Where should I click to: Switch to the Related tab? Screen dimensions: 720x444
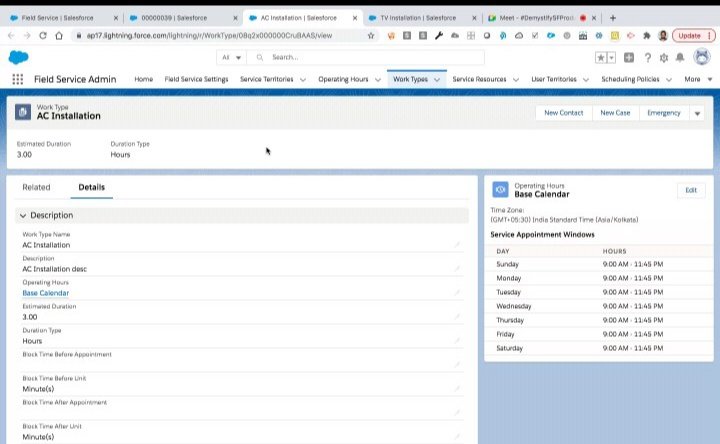(x=36, y=187)
